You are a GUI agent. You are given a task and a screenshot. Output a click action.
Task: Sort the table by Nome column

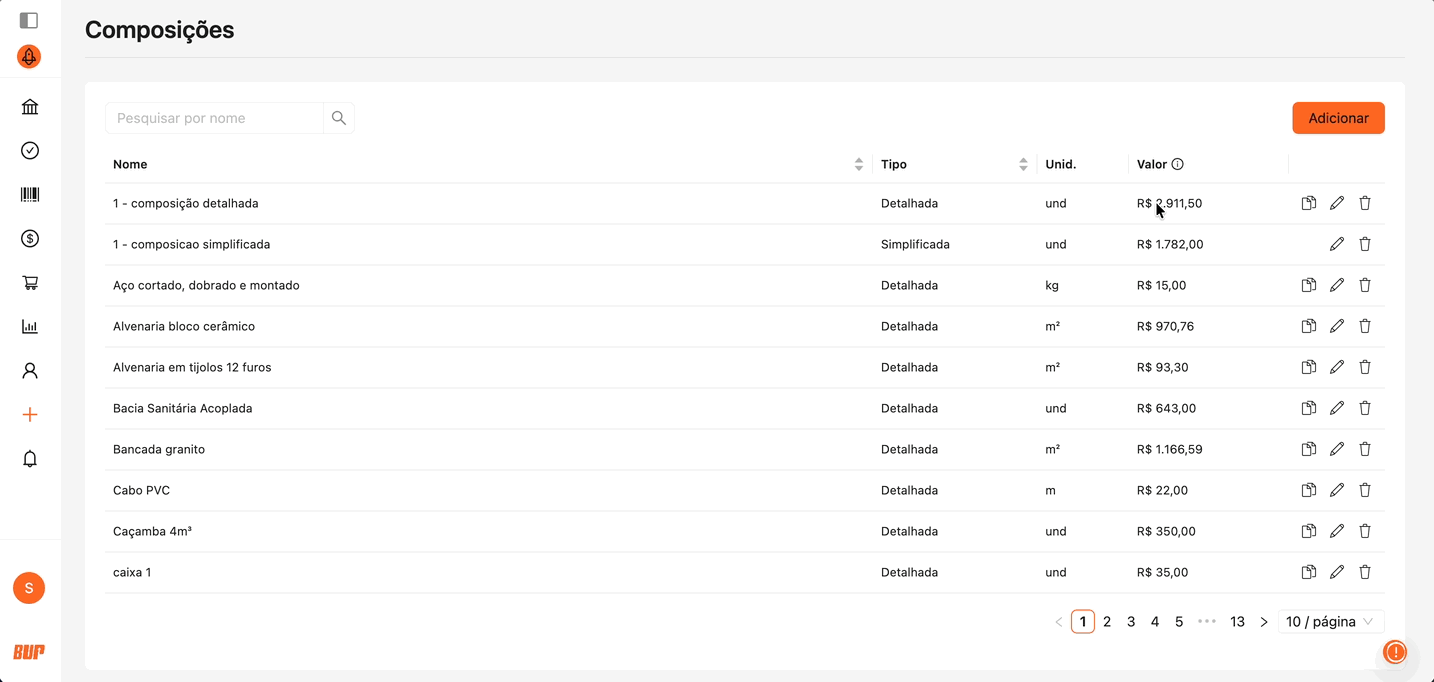(x=858, y=164)
